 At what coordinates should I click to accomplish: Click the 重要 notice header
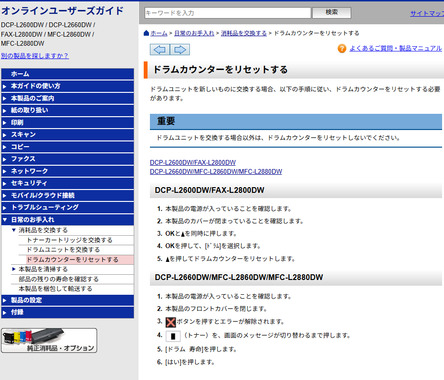296,121
